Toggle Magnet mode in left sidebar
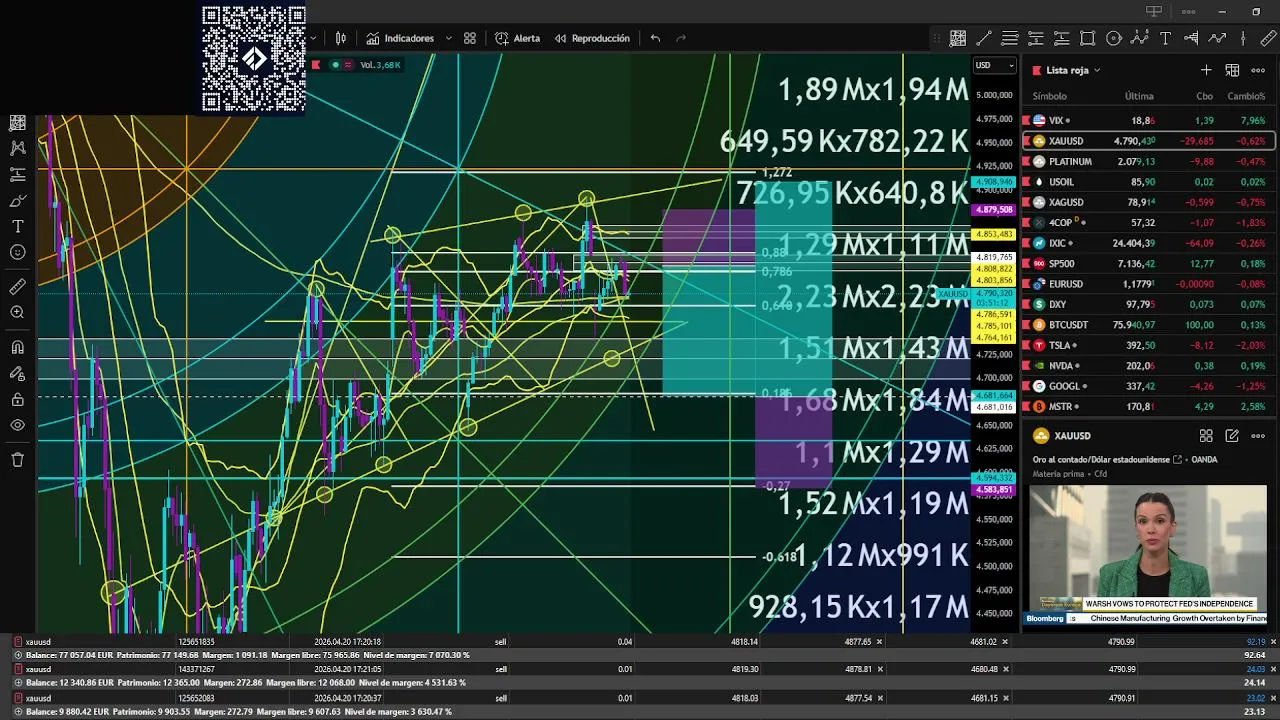Viewport: 1280px width, 720px height. click(17, 347)
